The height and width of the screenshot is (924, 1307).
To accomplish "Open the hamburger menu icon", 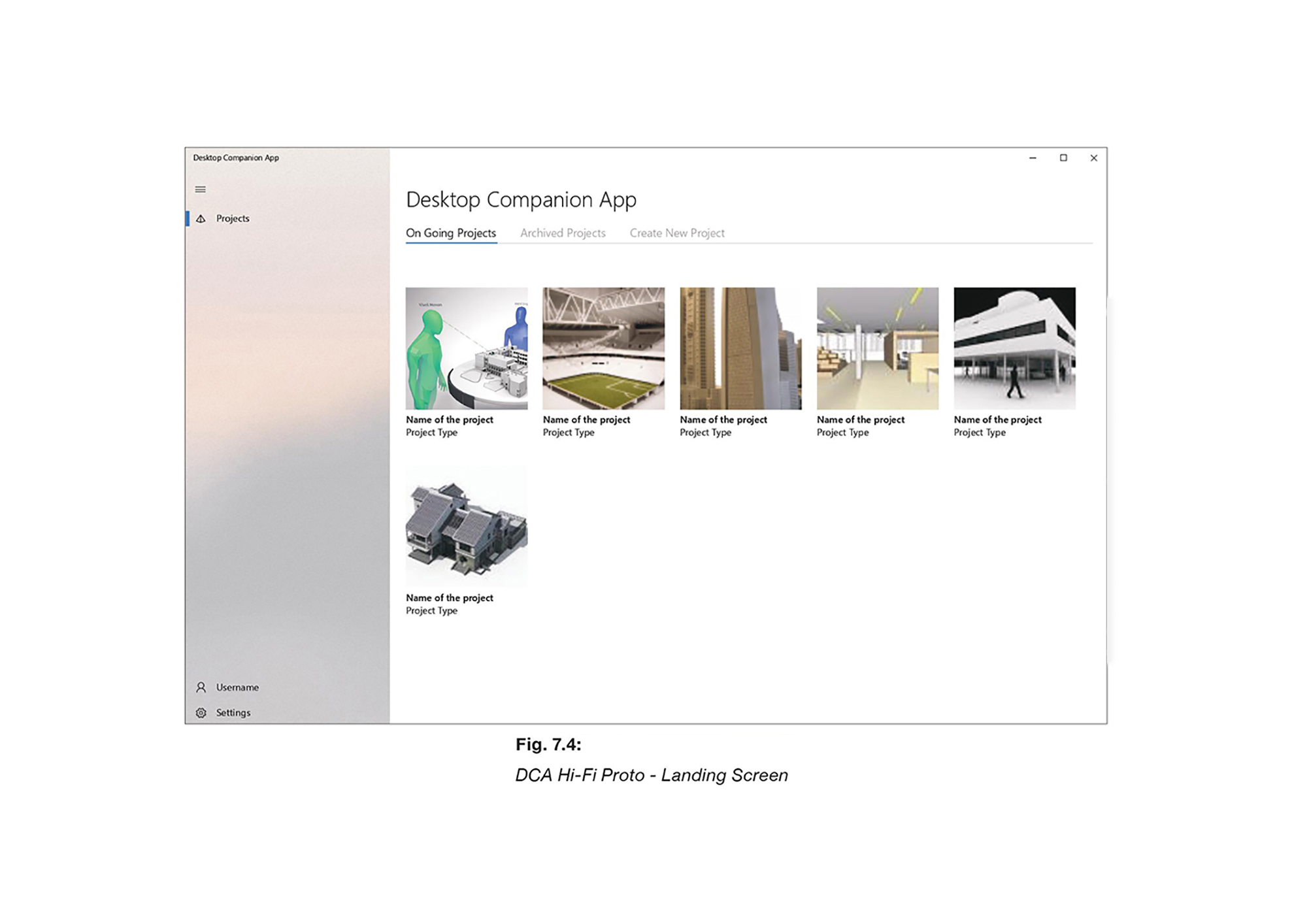I will coord(201,190).
